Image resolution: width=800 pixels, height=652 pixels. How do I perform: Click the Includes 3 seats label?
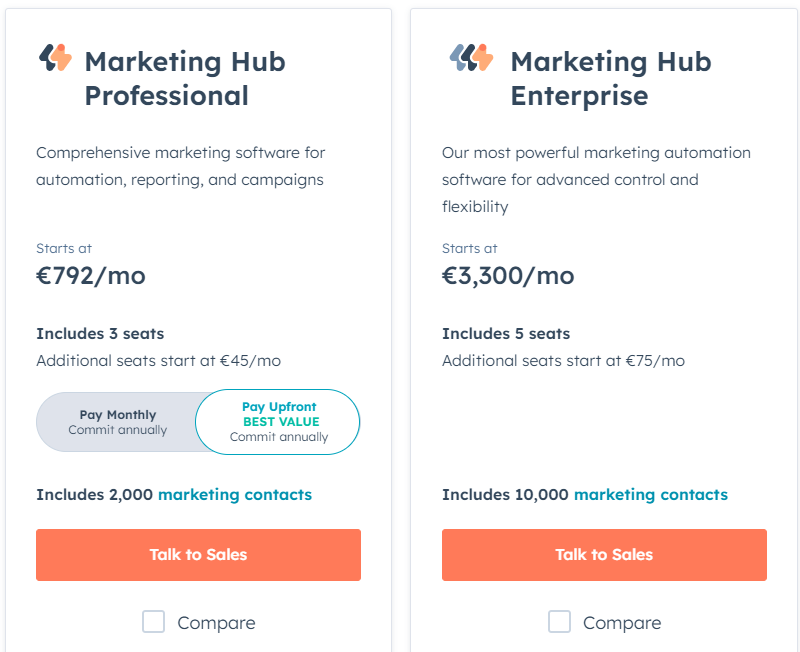tap(100, 333)
